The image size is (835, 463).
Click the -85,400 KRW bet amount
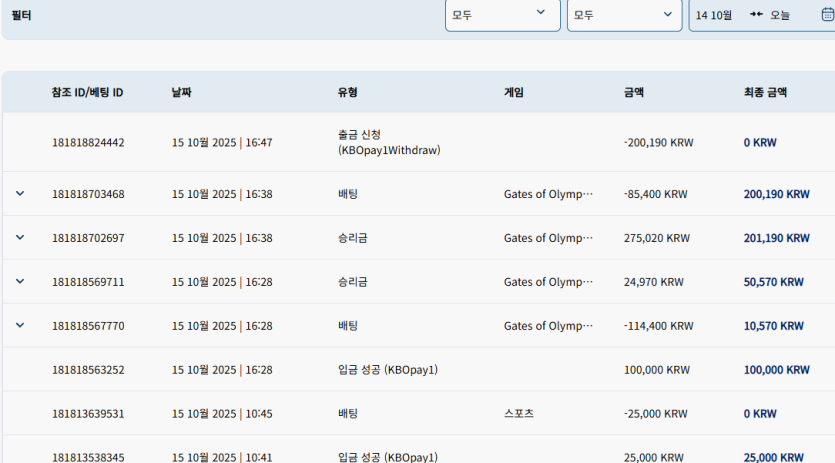(656, 194)
